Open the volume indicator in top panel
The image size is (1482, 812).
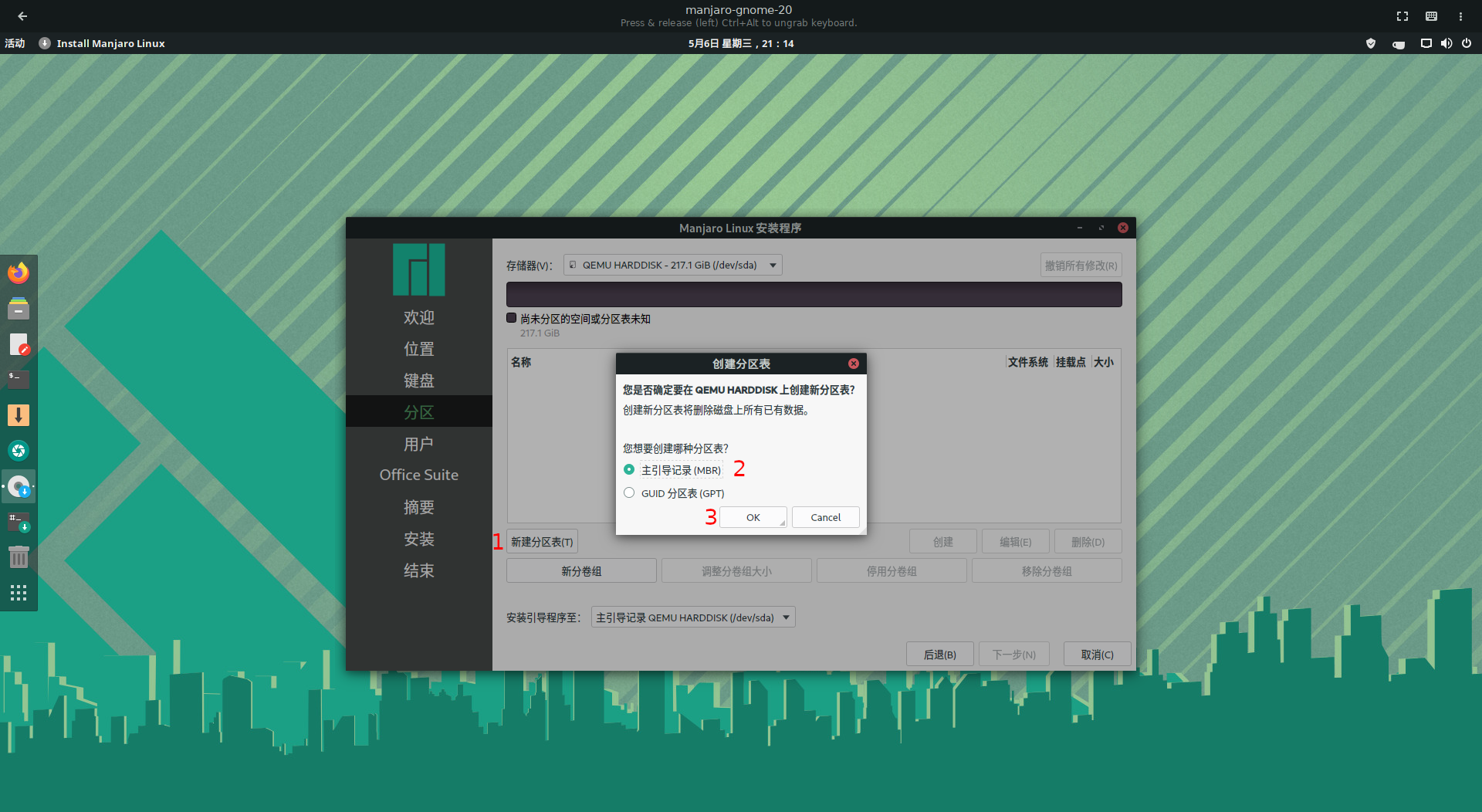1446,43
